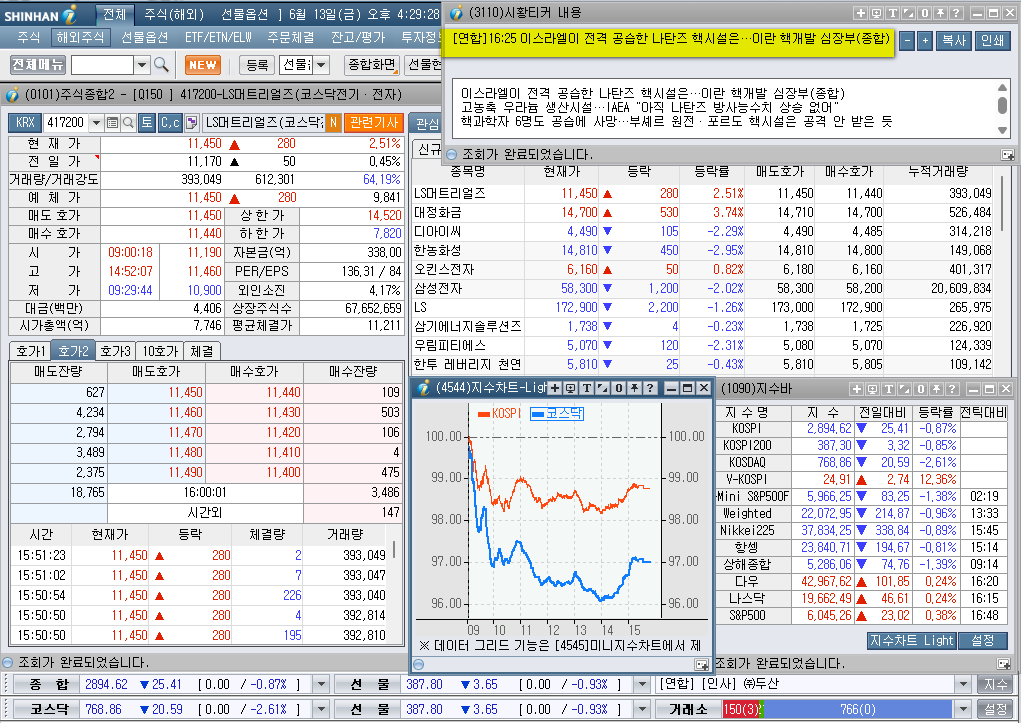Click the 지수차트 Light button
The width and height of the screenshot is (1021, 723).
tap(912, 640)
